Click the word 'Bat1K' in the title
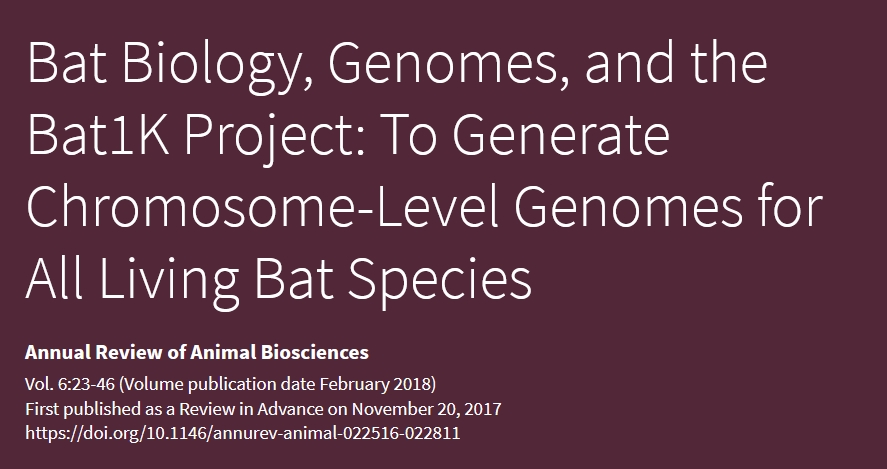This screenshot has height=469, width=887. coord(98,135)
